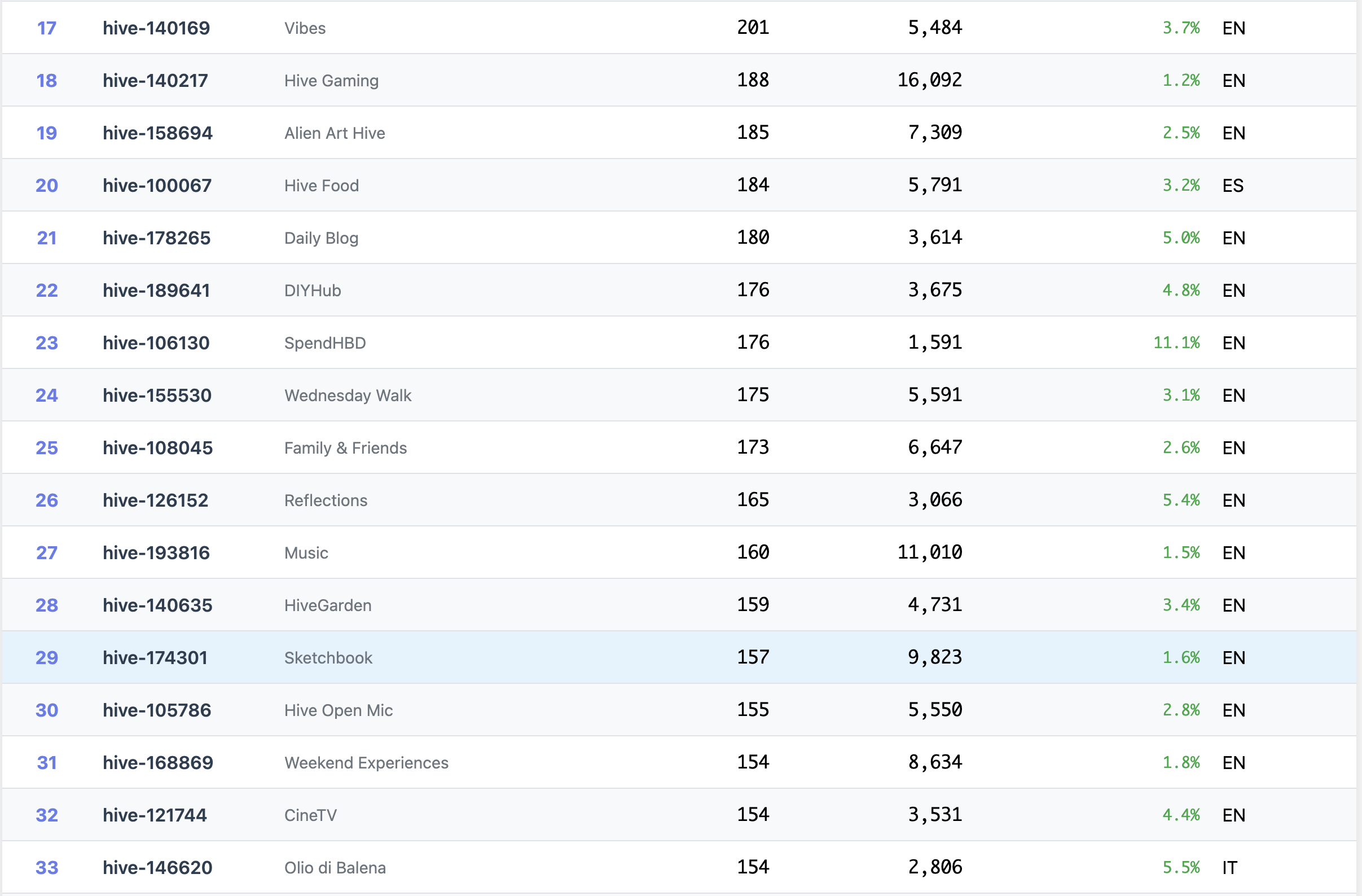
Task: Click rank number 24 link
Action: 46,396
